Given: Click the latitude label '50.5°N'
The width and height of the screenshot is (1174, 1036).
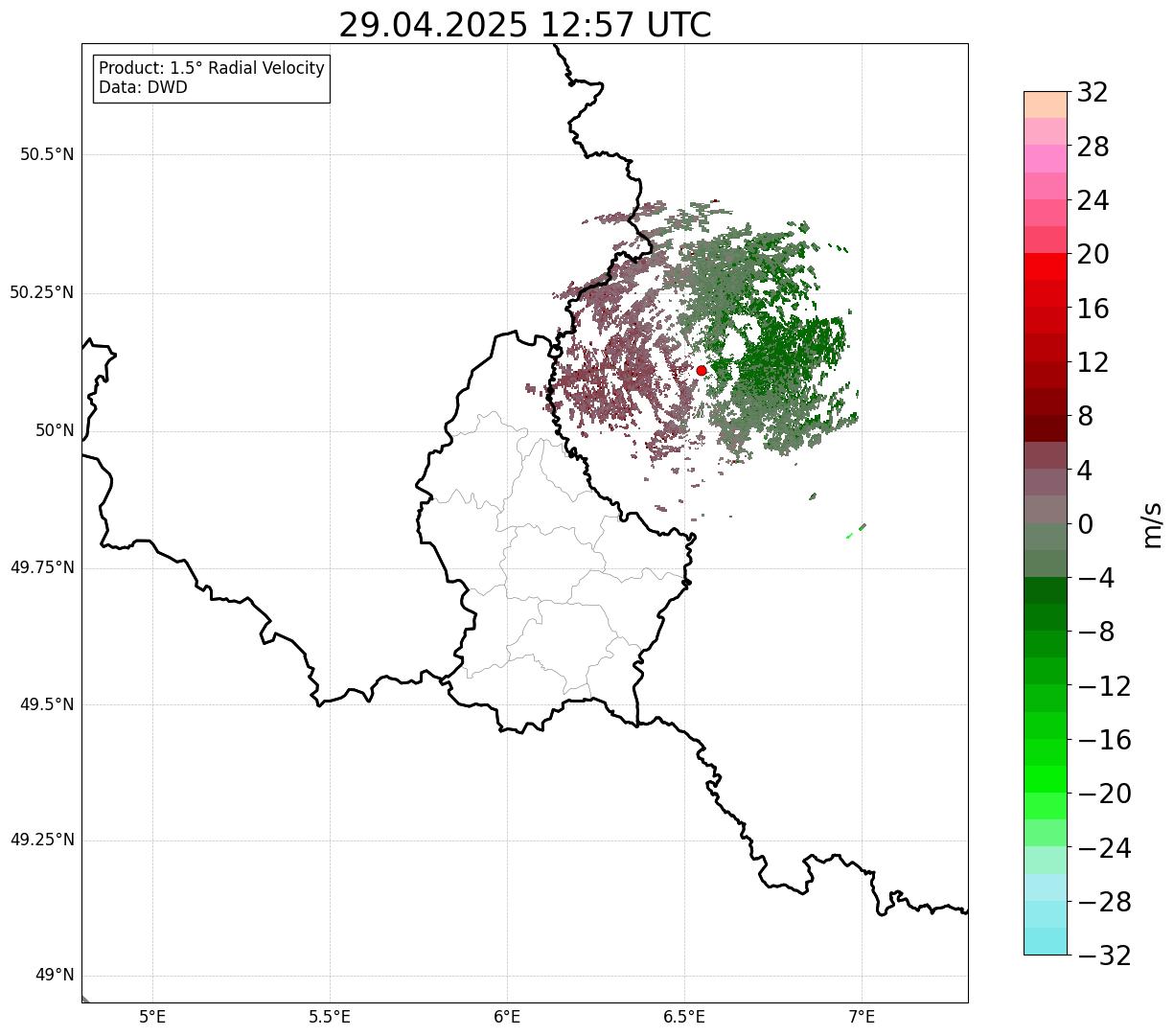Looking at the screenshot, I should pos(47,155).
